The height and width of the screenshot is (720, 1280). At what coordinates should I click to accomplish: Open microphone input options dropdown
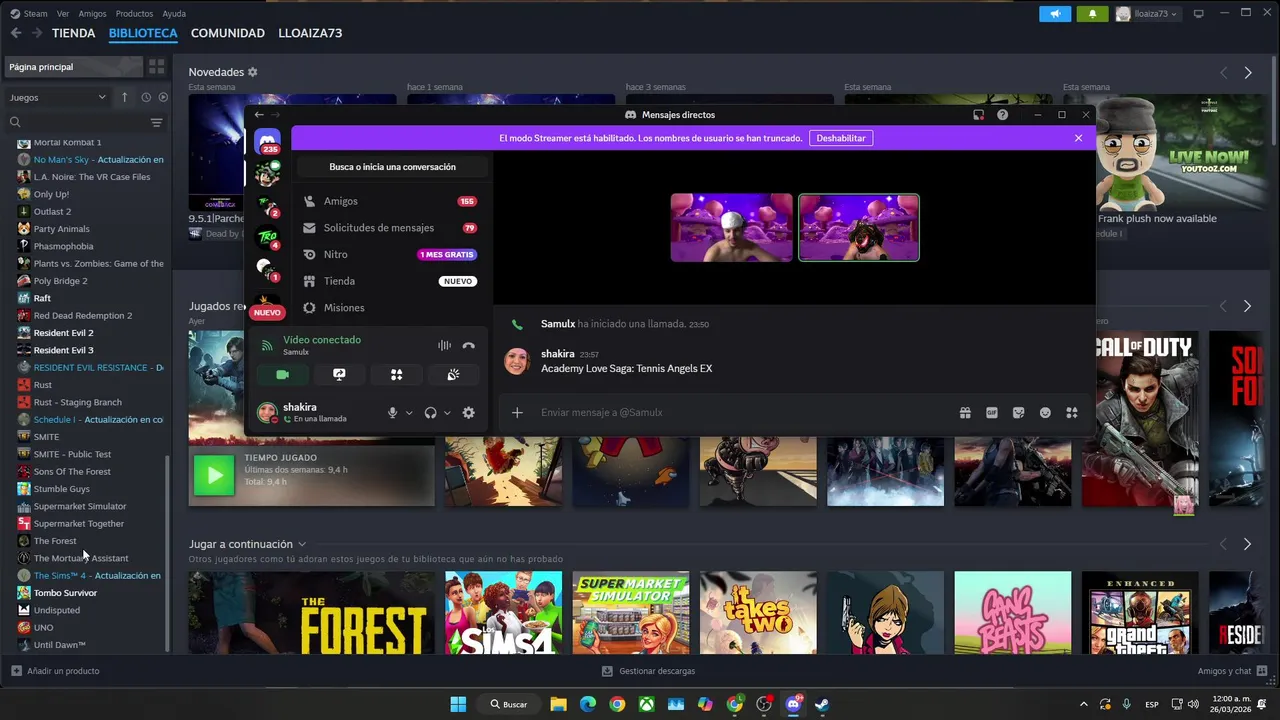point(409,412)
